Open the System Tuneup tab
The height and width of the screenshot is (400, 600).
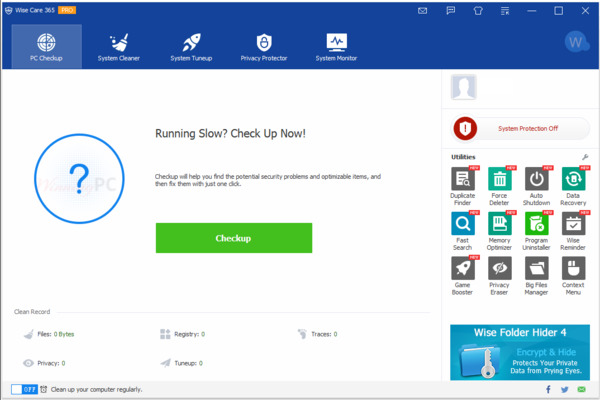click(191, 47)
